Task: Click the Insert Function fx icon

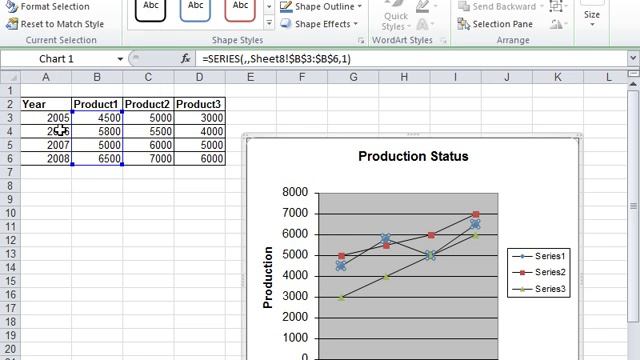Action: point(186,59)
